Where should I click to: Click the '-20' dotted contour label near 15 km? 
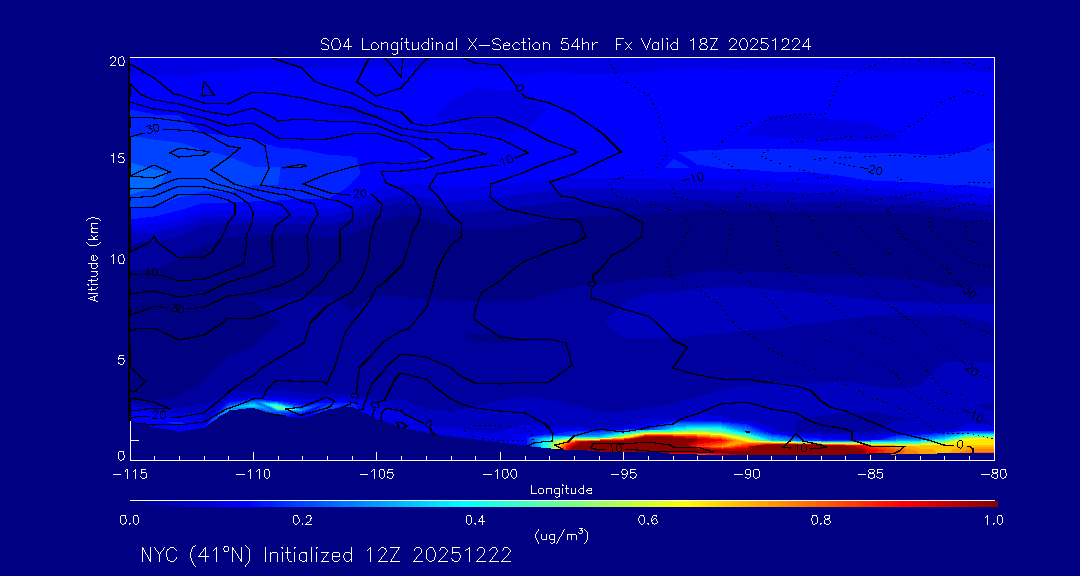click(873, 169)
